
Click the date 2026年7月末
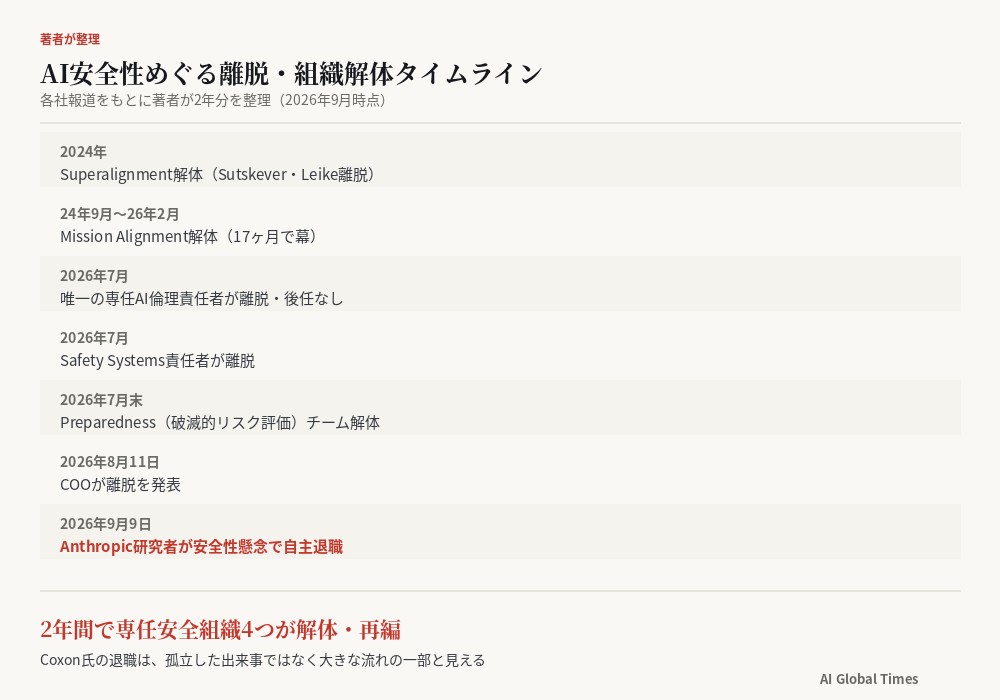(x=101, y=400)
